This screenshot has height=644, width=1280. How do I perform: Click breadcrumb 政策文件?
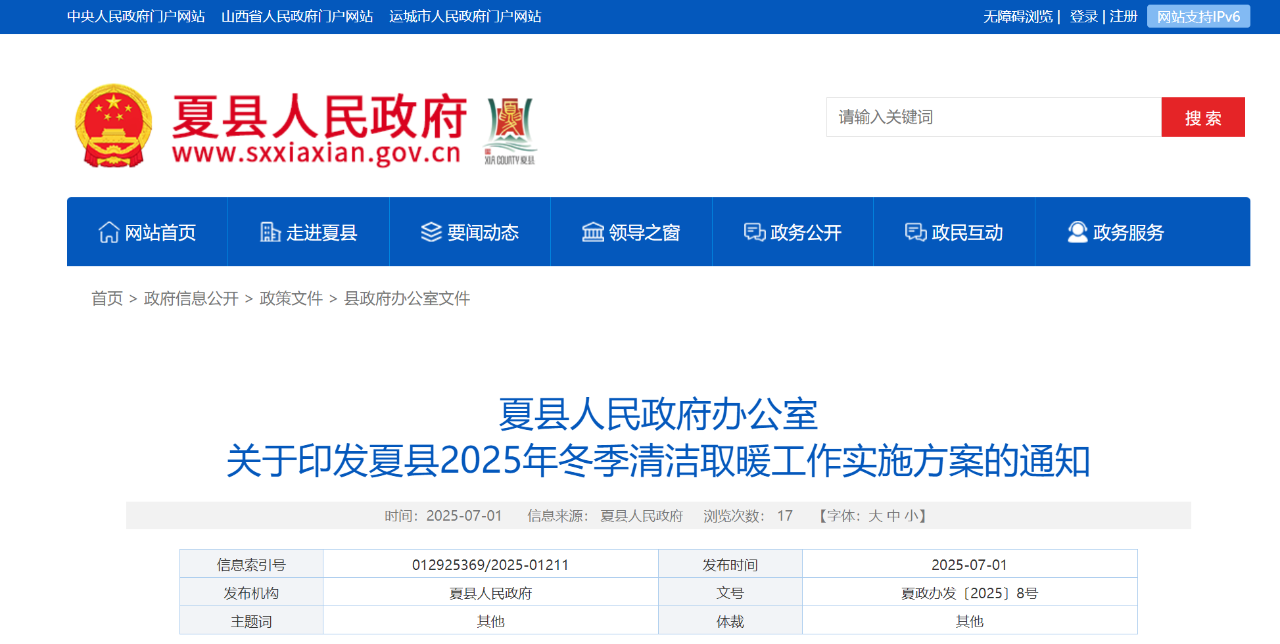291,298
